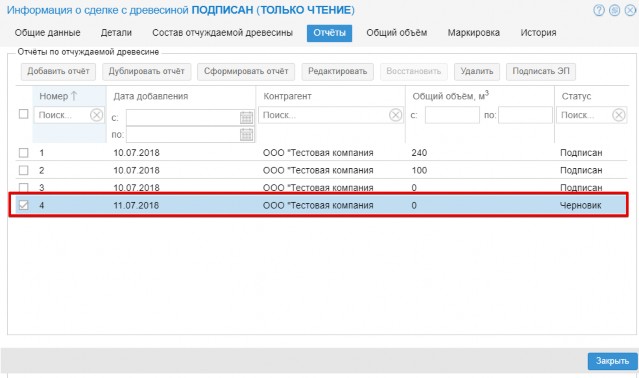
Task: Open the Общий объём tab
Action: [397, 33]
